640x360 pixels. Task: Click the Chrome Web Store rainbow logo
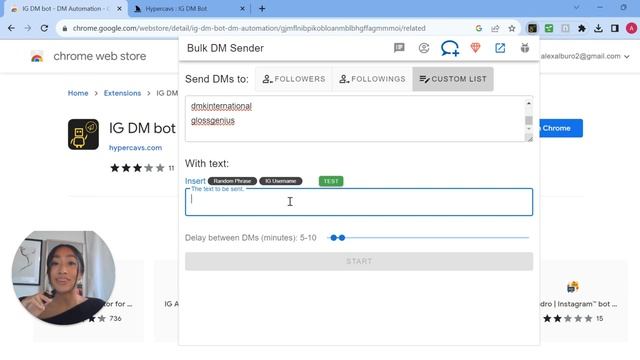point(37,57)
